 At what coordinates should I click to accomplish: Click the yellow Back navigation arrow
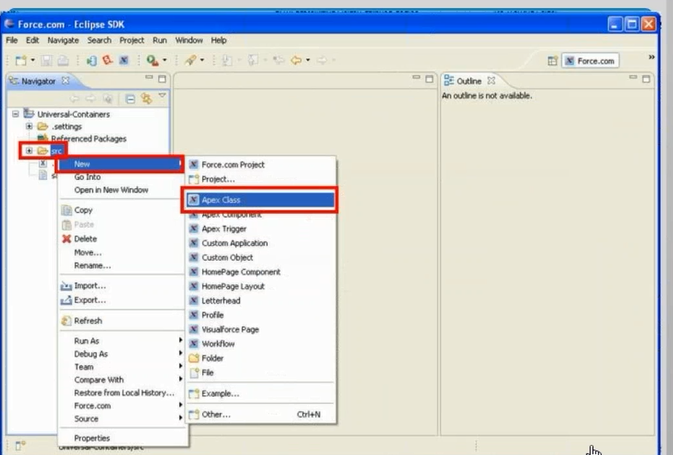click(x=296, y=60)
